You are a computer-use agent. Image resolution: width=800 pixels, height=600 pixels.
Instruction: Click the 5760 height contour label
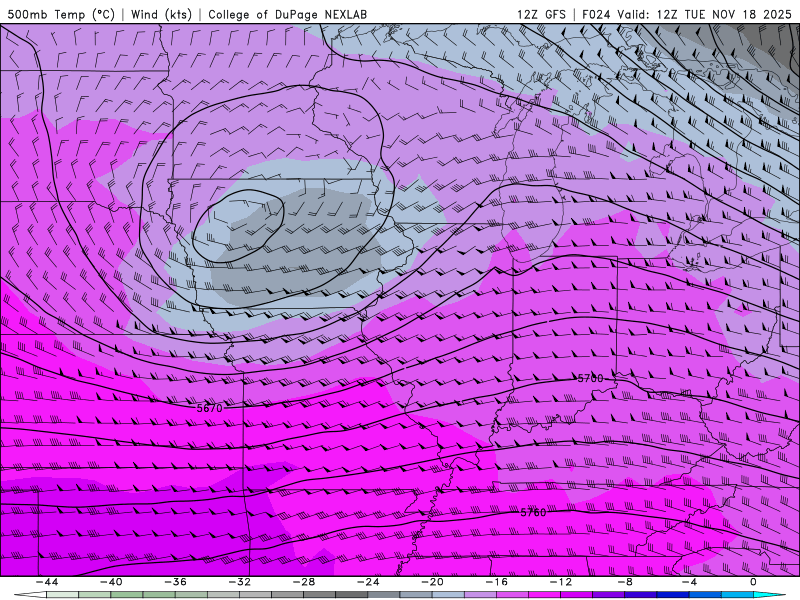point(533,512)
